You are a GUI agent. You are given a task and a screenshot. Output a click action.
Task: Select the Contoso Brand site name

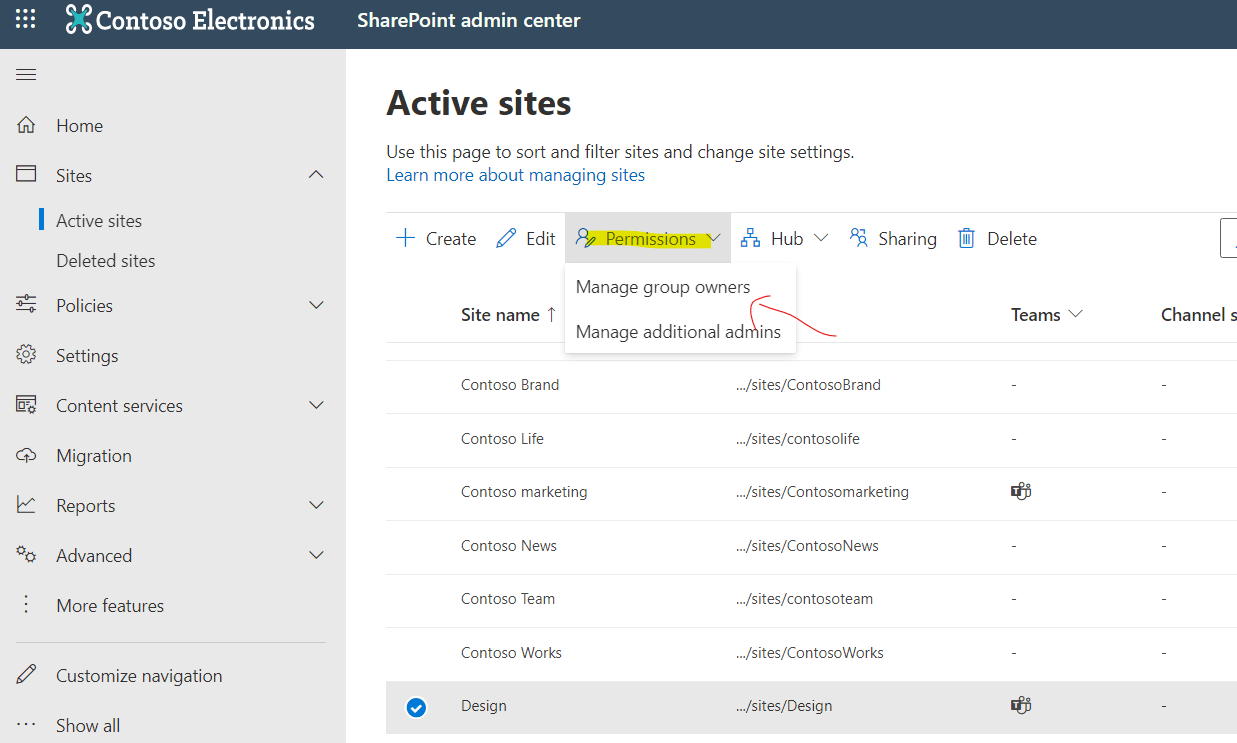[510, 384]
